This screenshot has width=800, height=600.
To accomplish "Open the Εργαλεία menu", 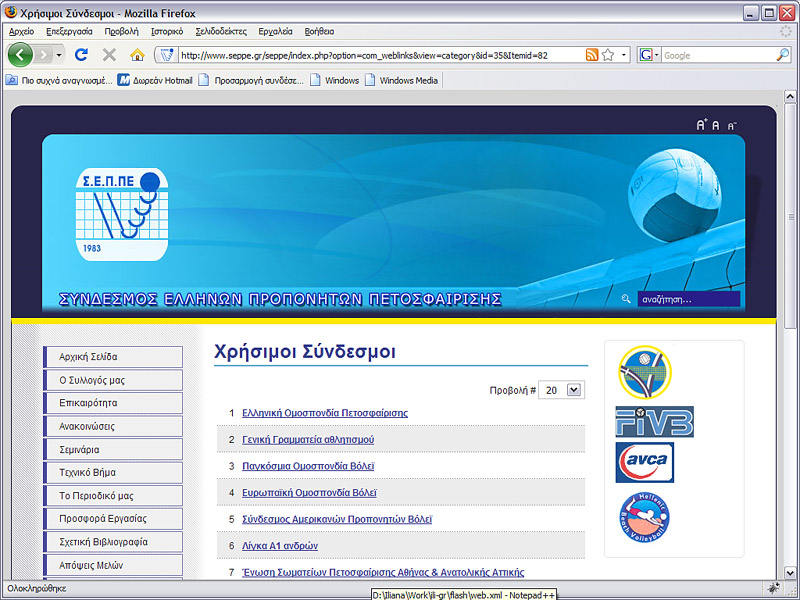I will point(276,32).
